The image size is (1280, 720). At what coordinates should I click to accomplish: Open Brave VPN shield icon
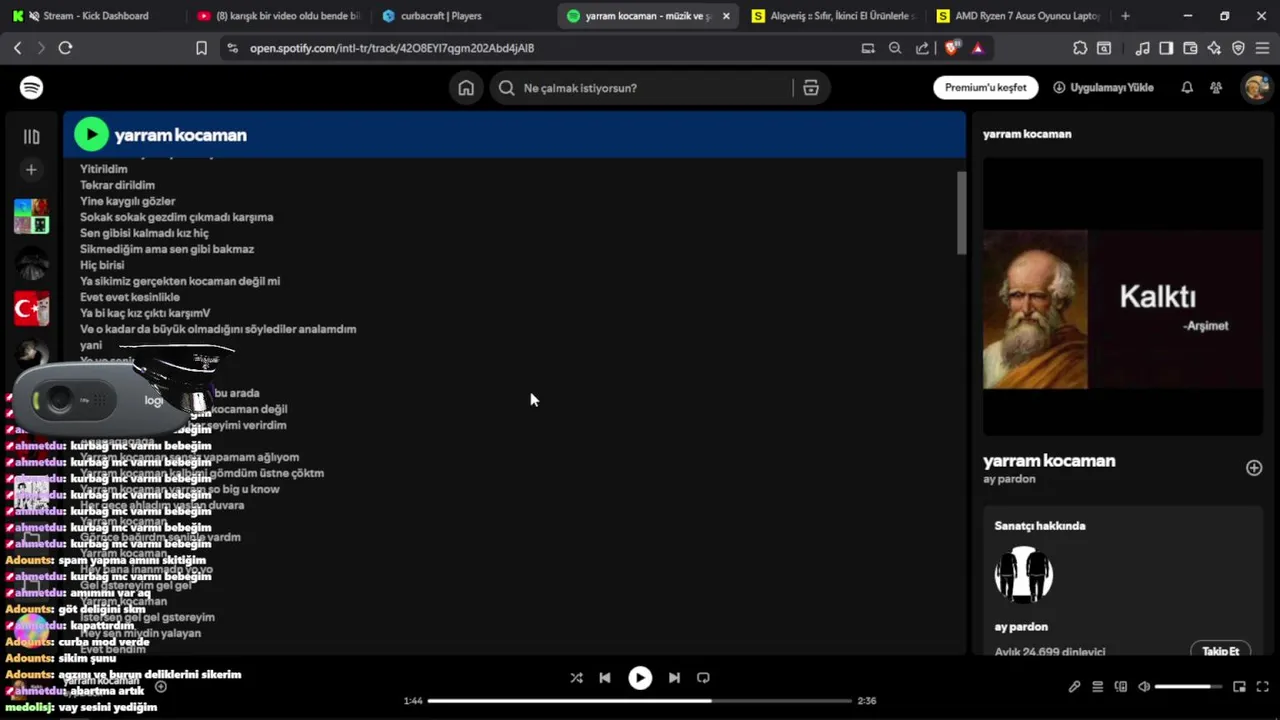pyautogui.click(x=1238, y=48)
